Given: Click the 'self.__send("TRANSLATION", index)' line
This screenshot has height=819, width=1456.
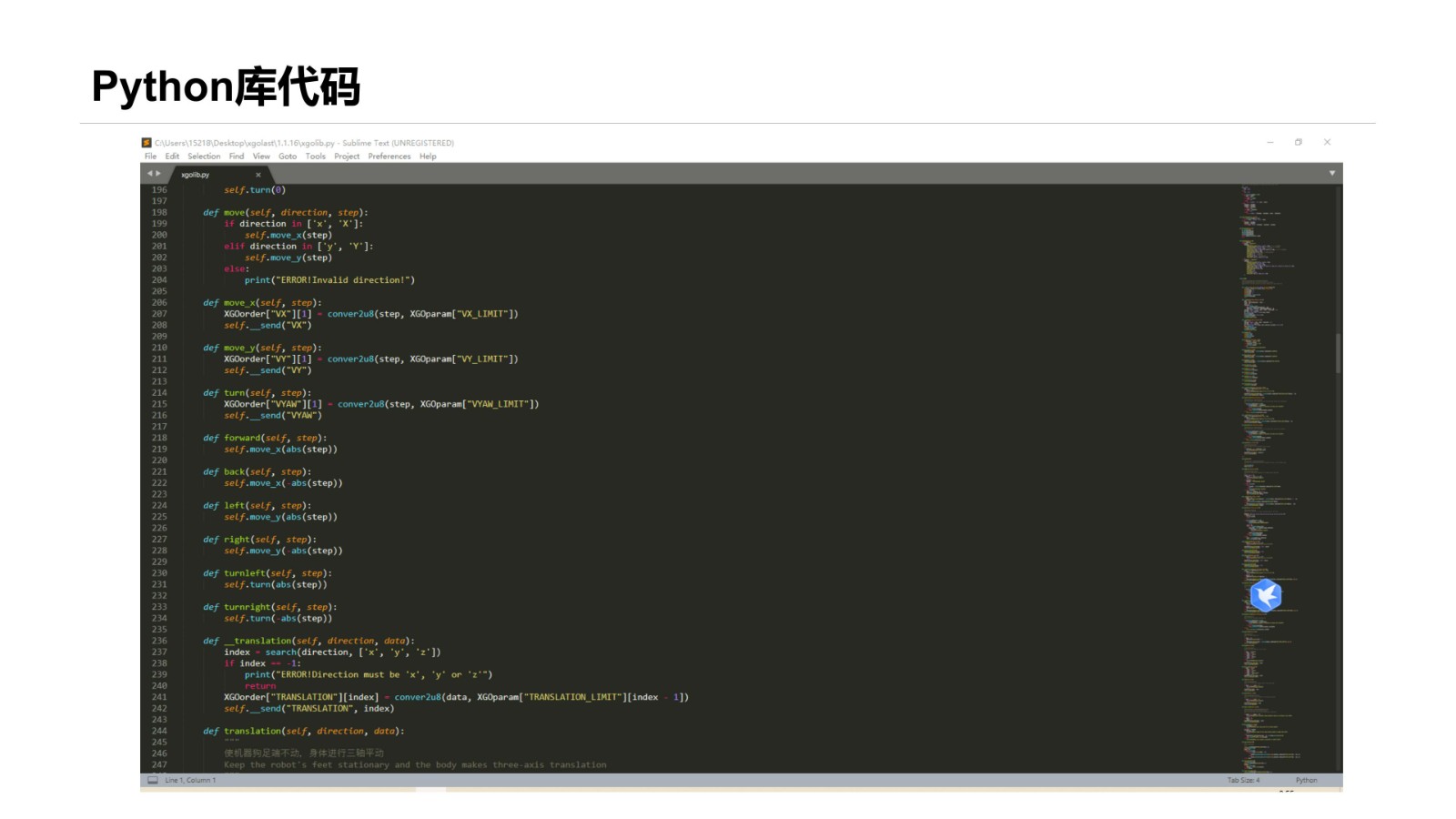Looking at the screenshot, I should tap(309, 709).
